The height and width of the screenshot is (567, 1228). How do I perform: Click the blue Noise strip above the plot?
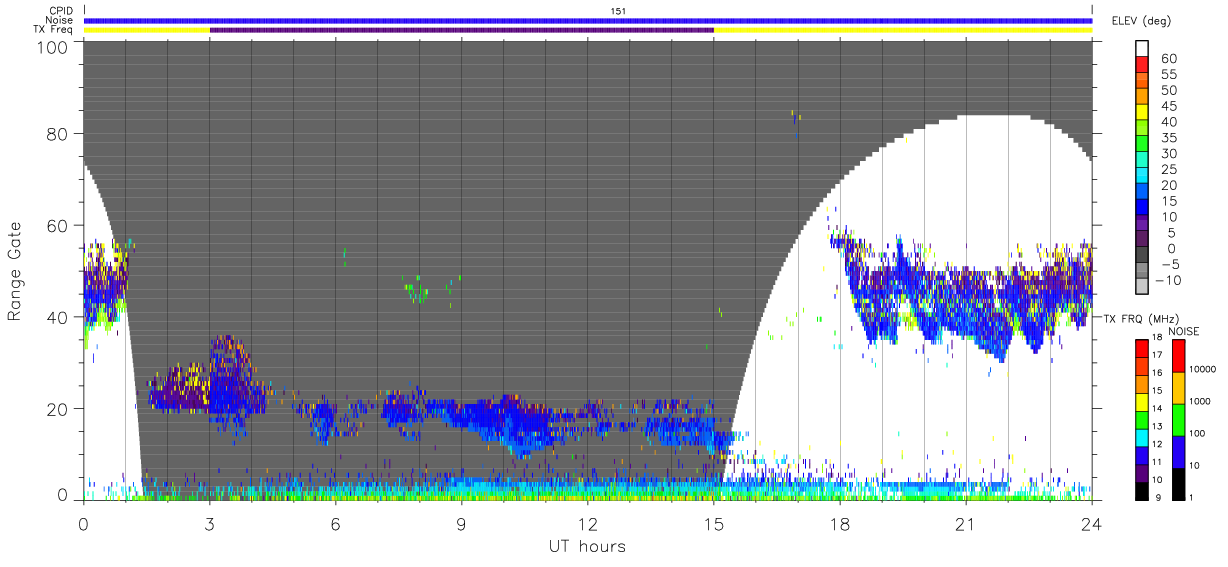coord(588,20)
